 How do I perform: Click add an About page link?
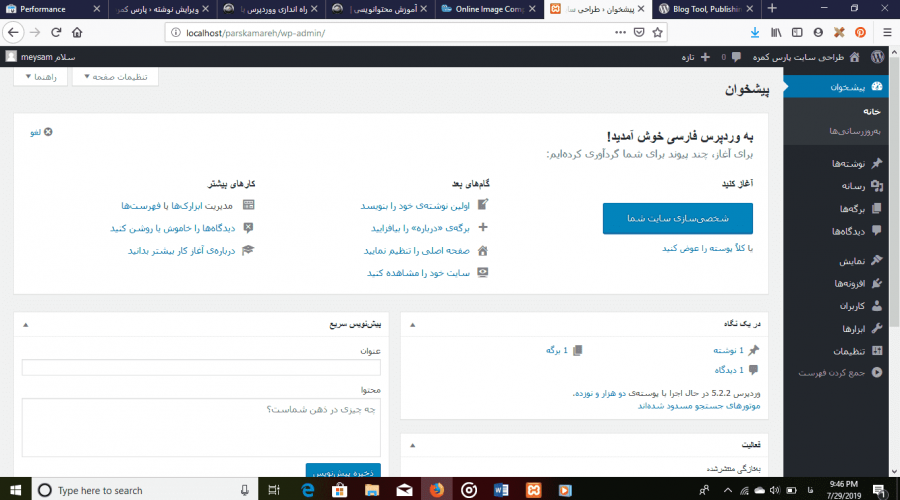coord(420,228)
